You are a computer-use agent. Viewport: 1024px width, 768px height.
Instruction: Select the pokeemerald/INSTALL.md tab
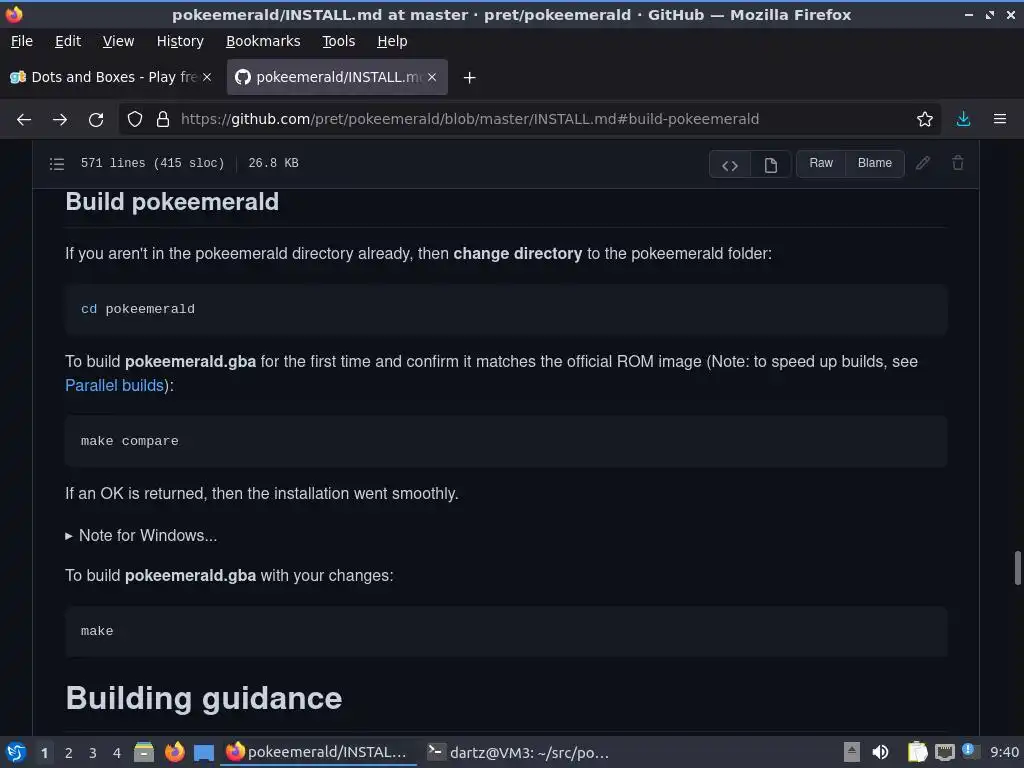[x=337, y=77]
